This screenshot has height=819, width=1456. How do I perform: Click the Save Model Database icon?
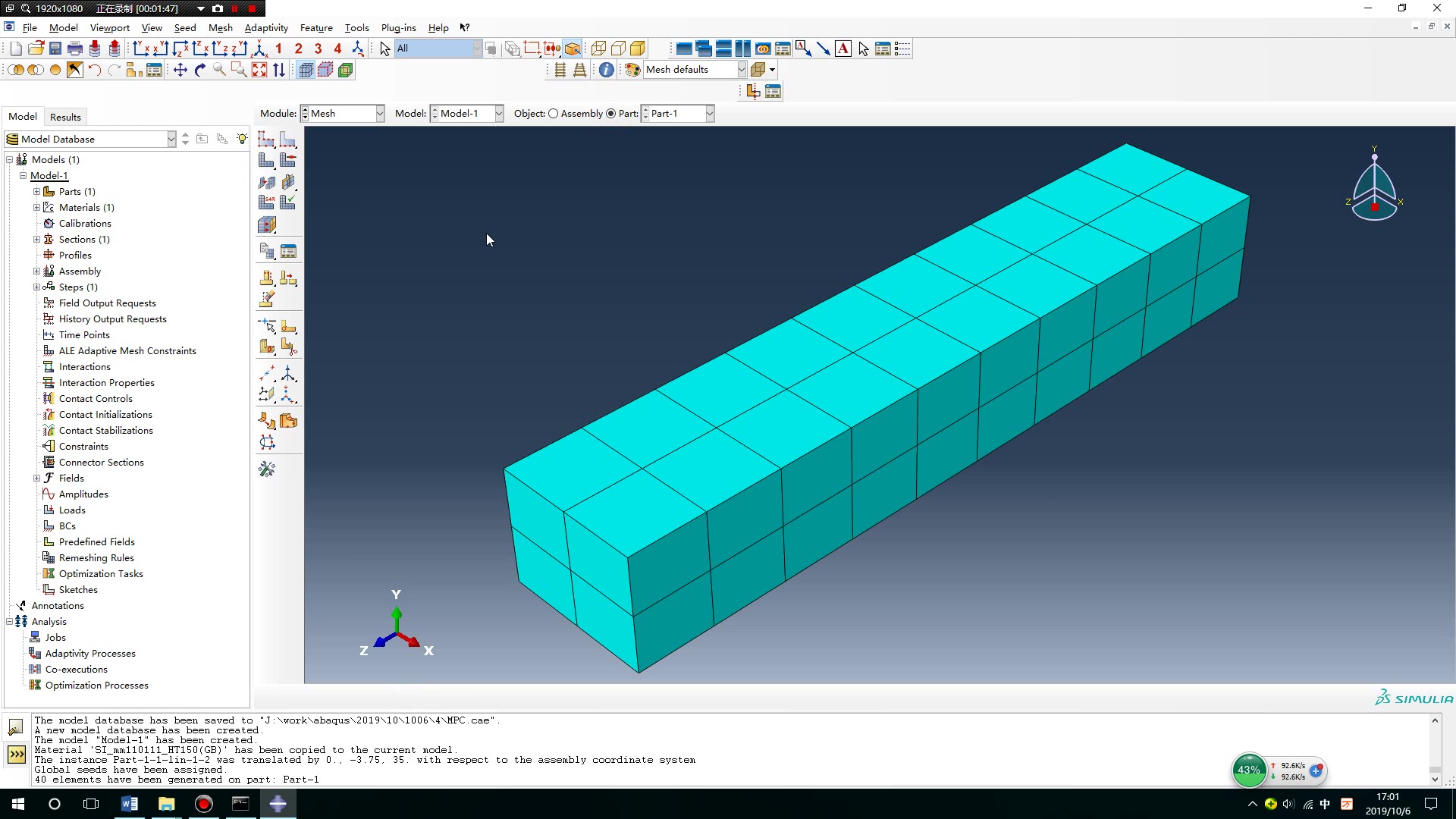55,49
